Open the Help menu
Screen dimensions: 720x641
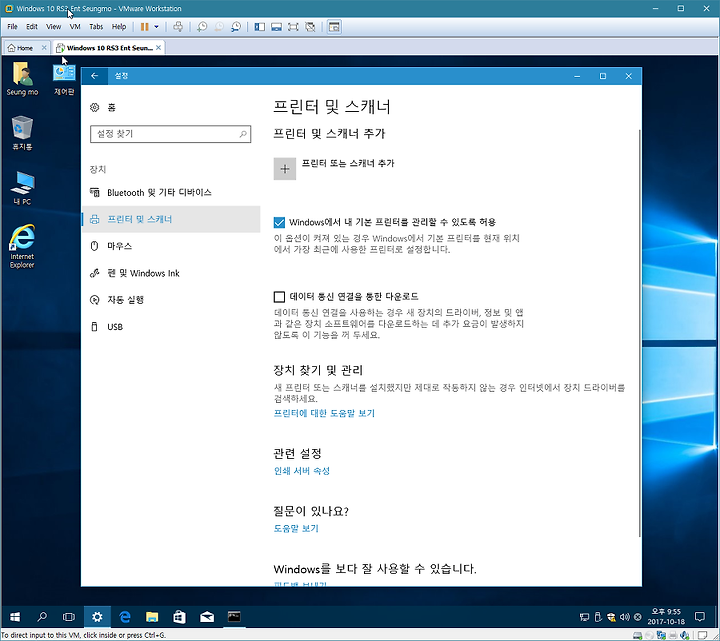tap(119, 27)
